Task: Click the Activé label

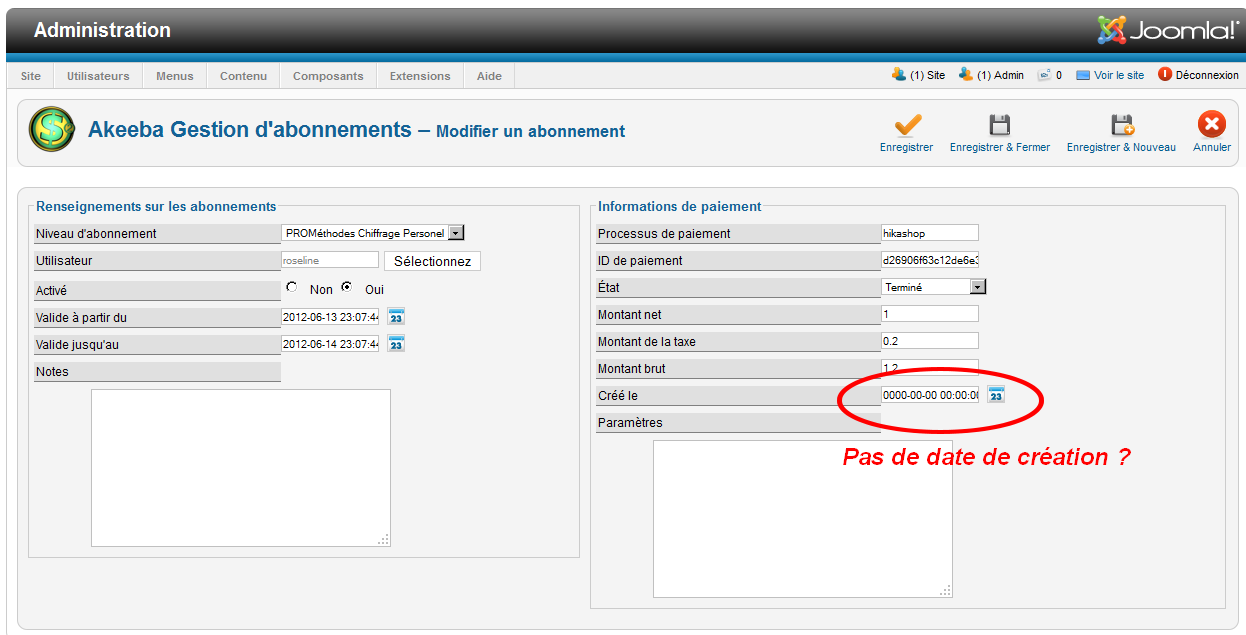Action: (x=52, y=290)
